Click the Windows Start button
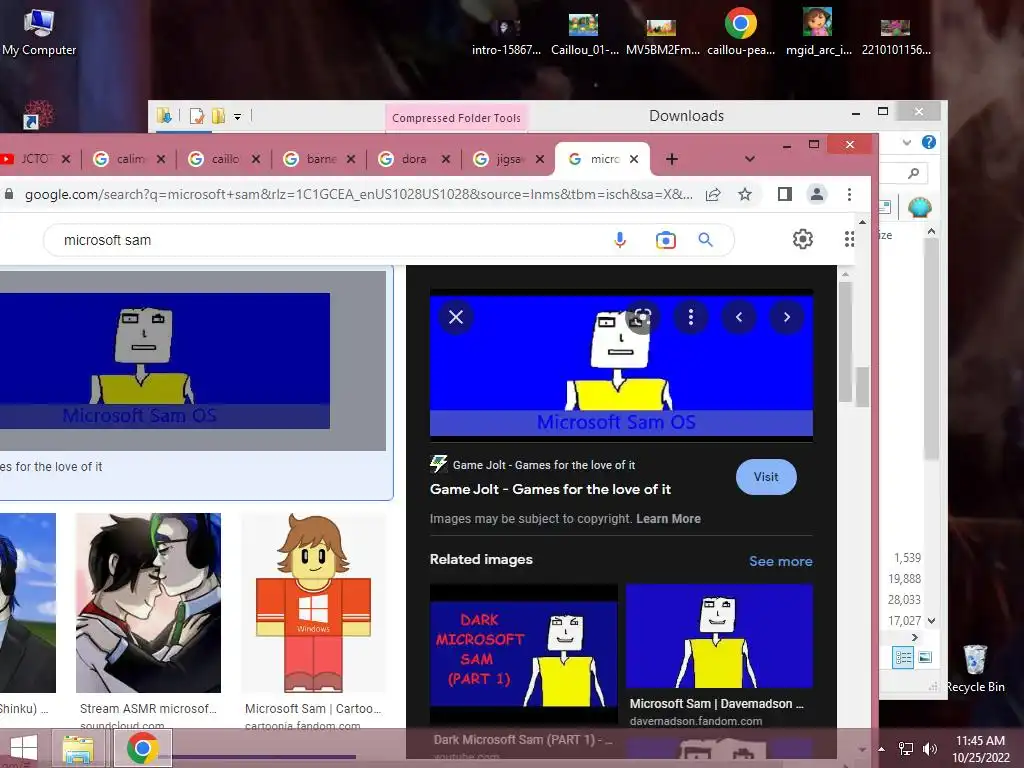 point(24,748)
